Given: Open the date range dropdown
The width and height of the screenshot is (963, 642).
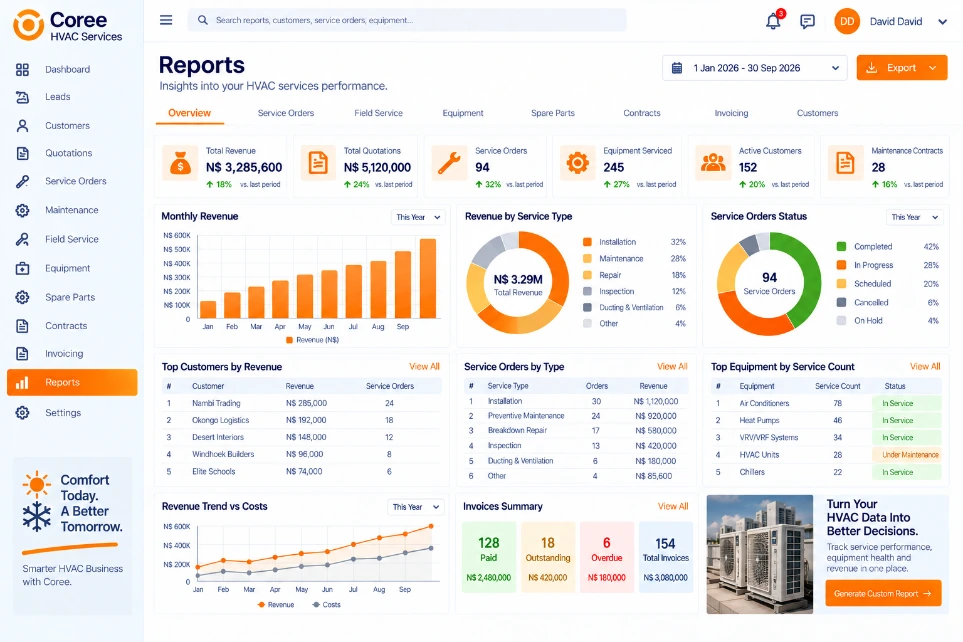Looking at the screenshot, I should coord(754,68).
